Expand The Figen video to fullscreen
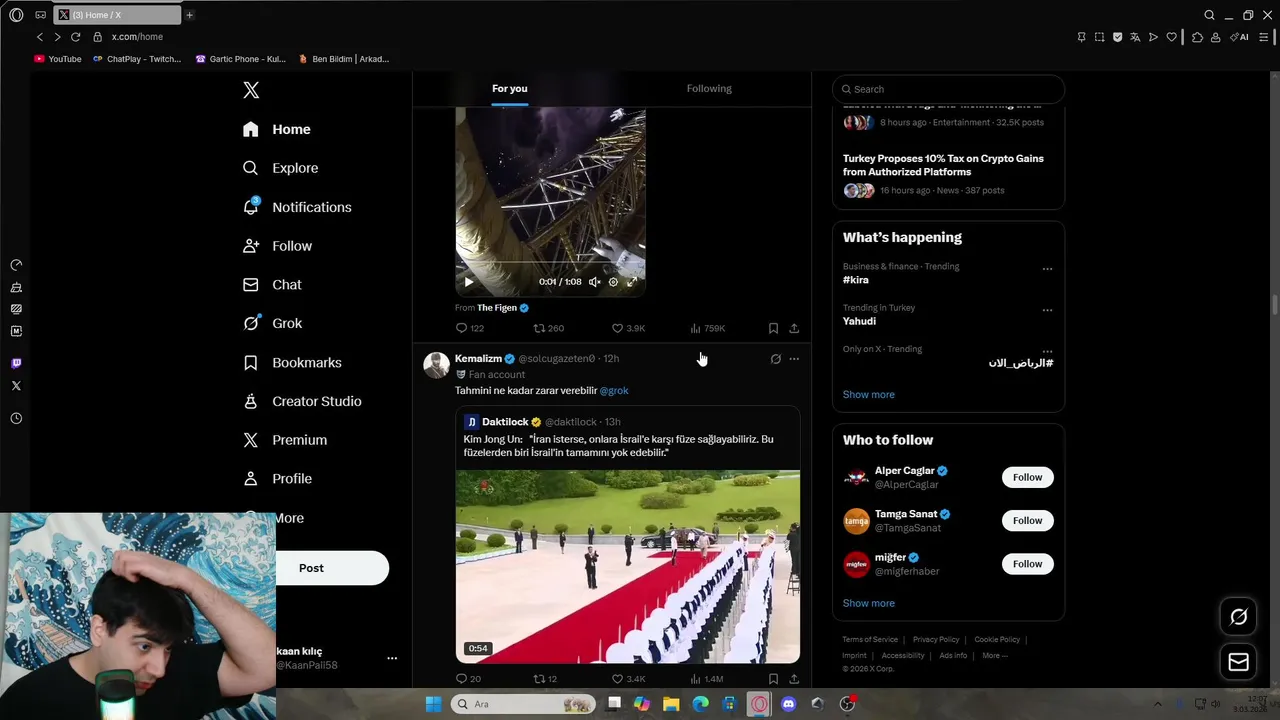This screenshot has width=1280, height=720. (632, 282)
